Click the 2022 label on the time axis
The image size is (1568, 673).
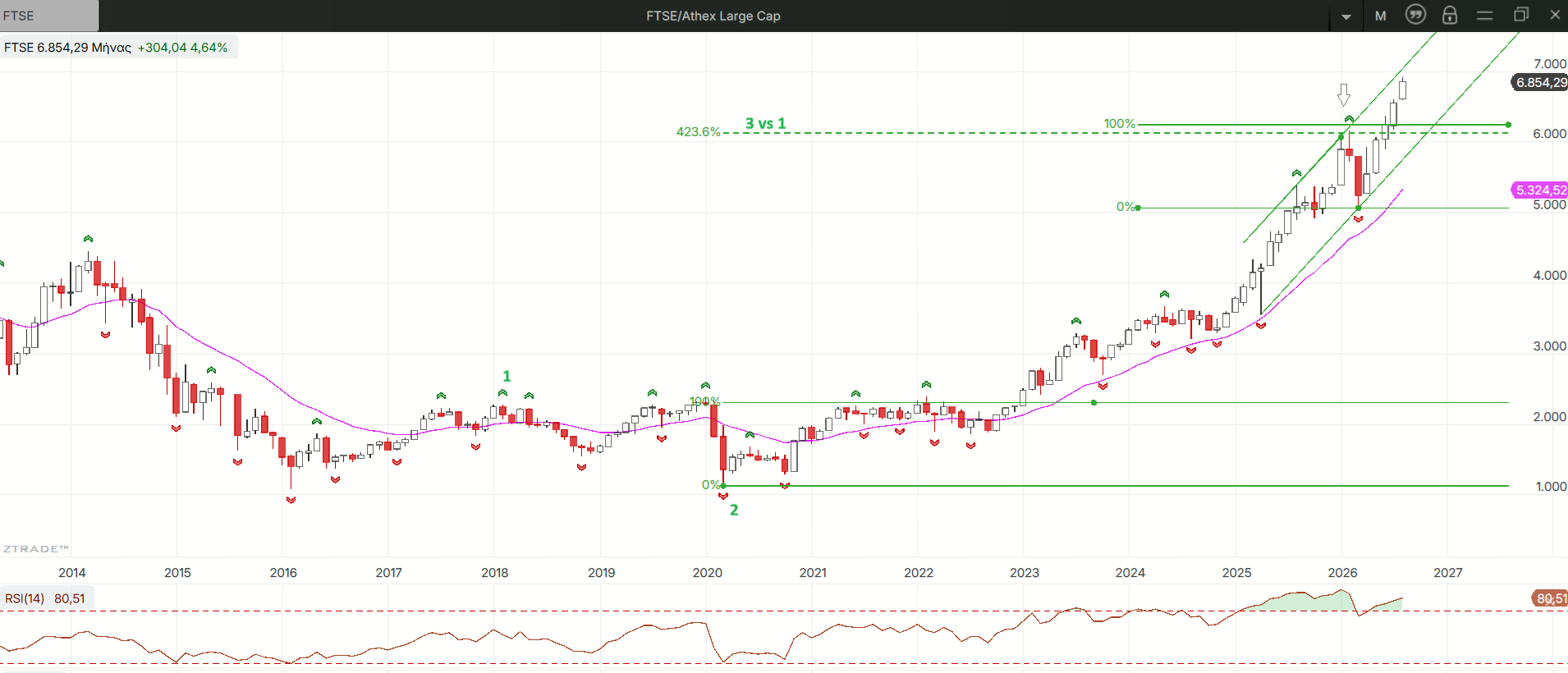(919, 573)
